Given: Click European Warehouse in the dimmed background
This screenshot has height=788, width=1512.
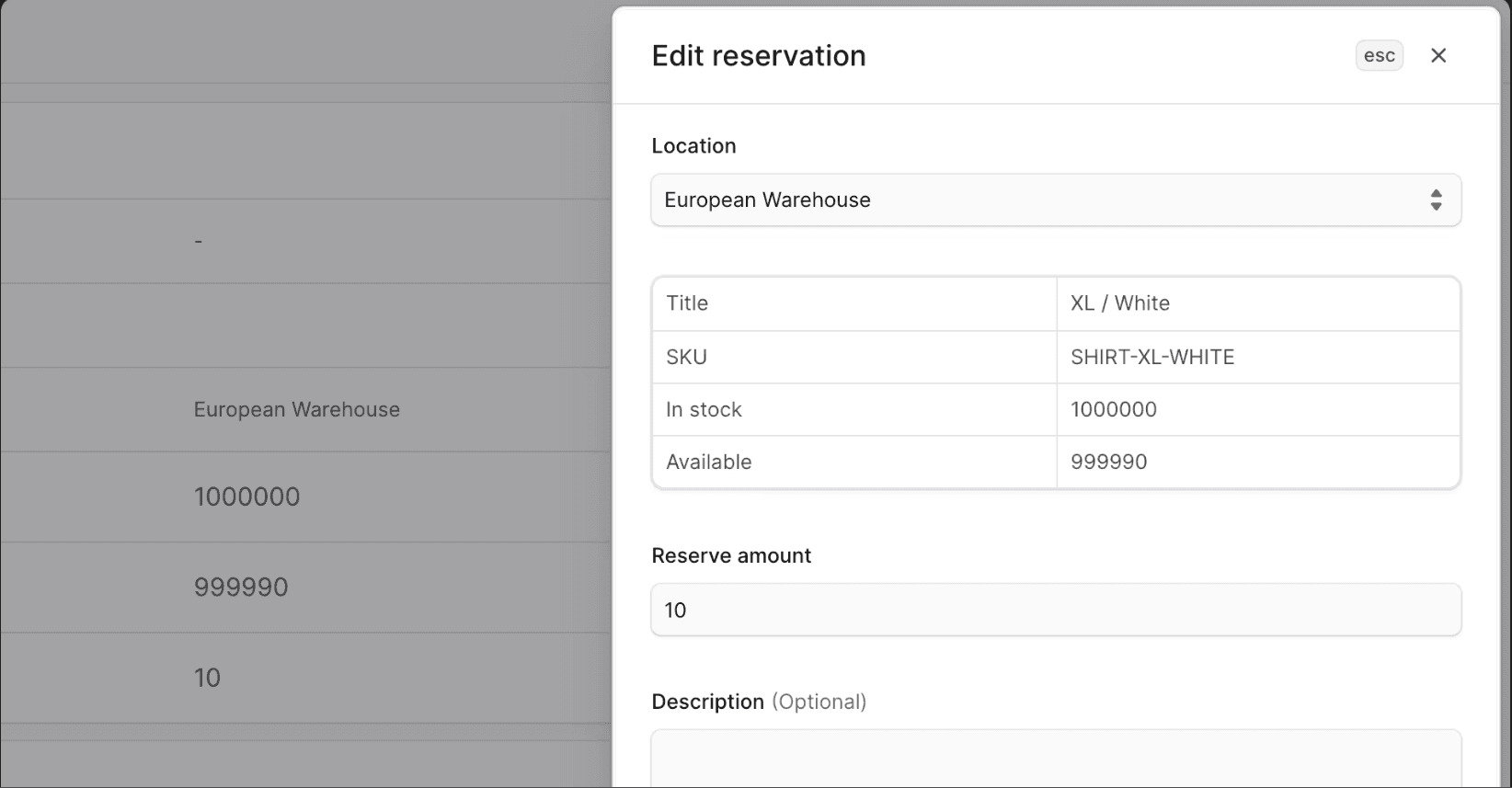Looking at the screenshot, I should (x=296, y=410).
